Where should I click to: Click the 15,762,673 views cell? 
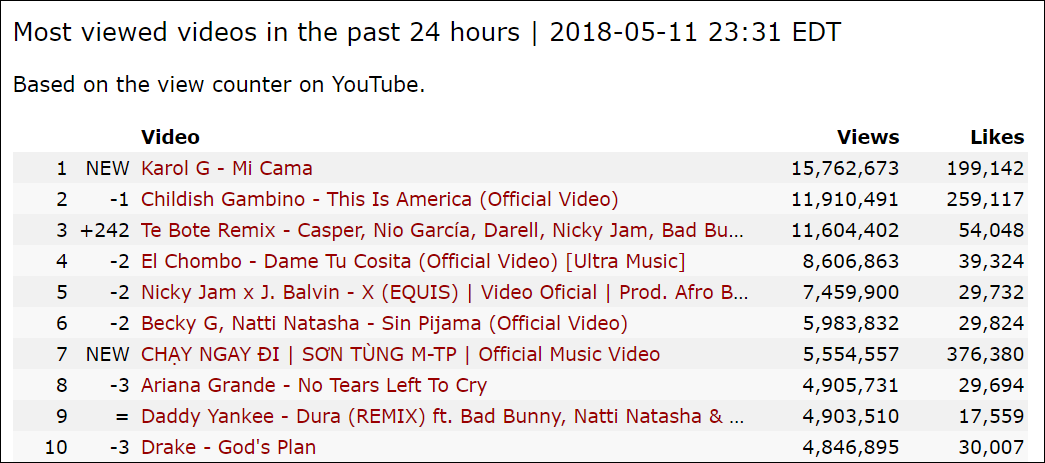845,169
